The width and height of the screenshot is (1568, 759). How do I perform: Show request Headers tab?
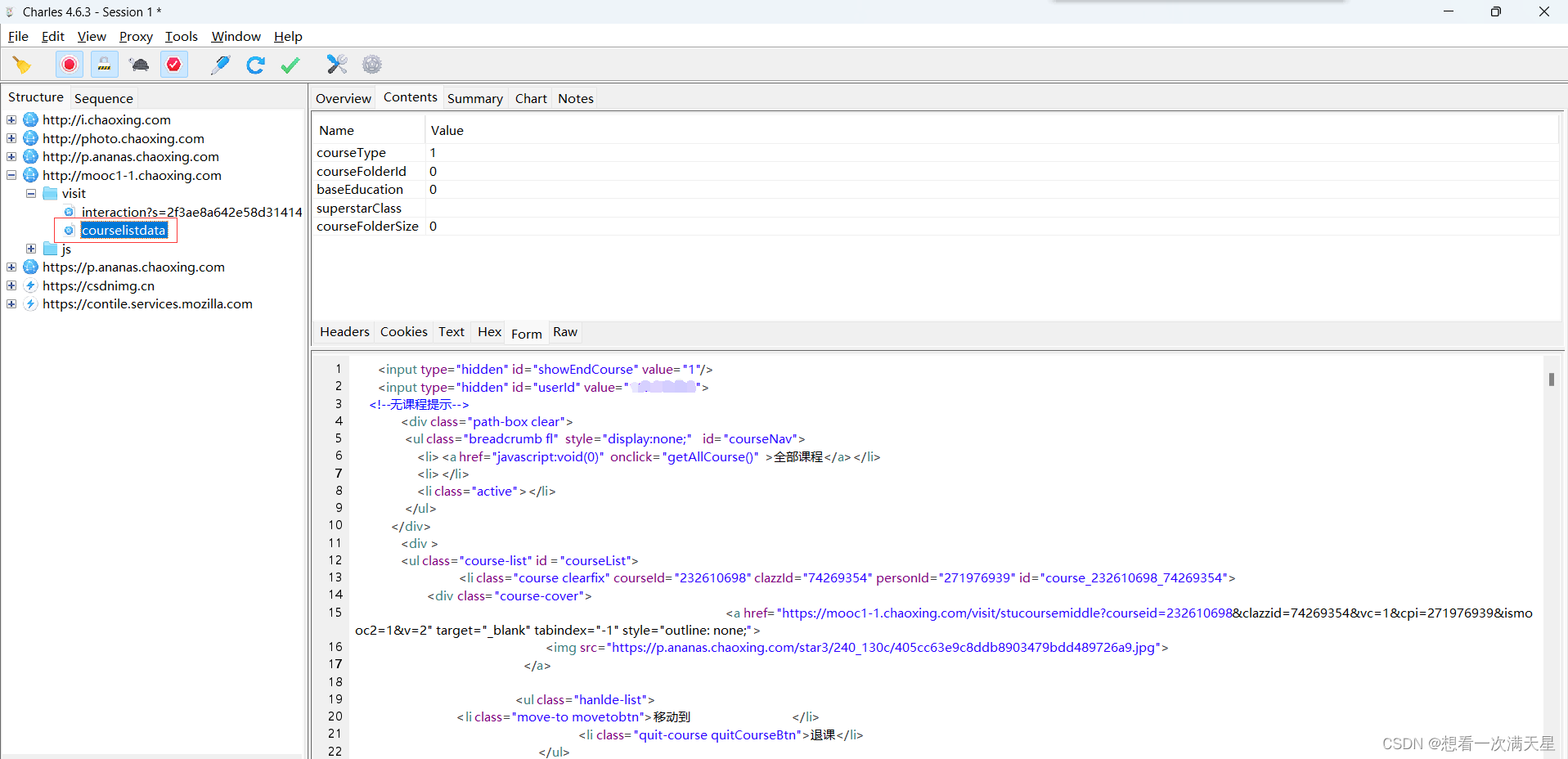click(x=344, y=331)
